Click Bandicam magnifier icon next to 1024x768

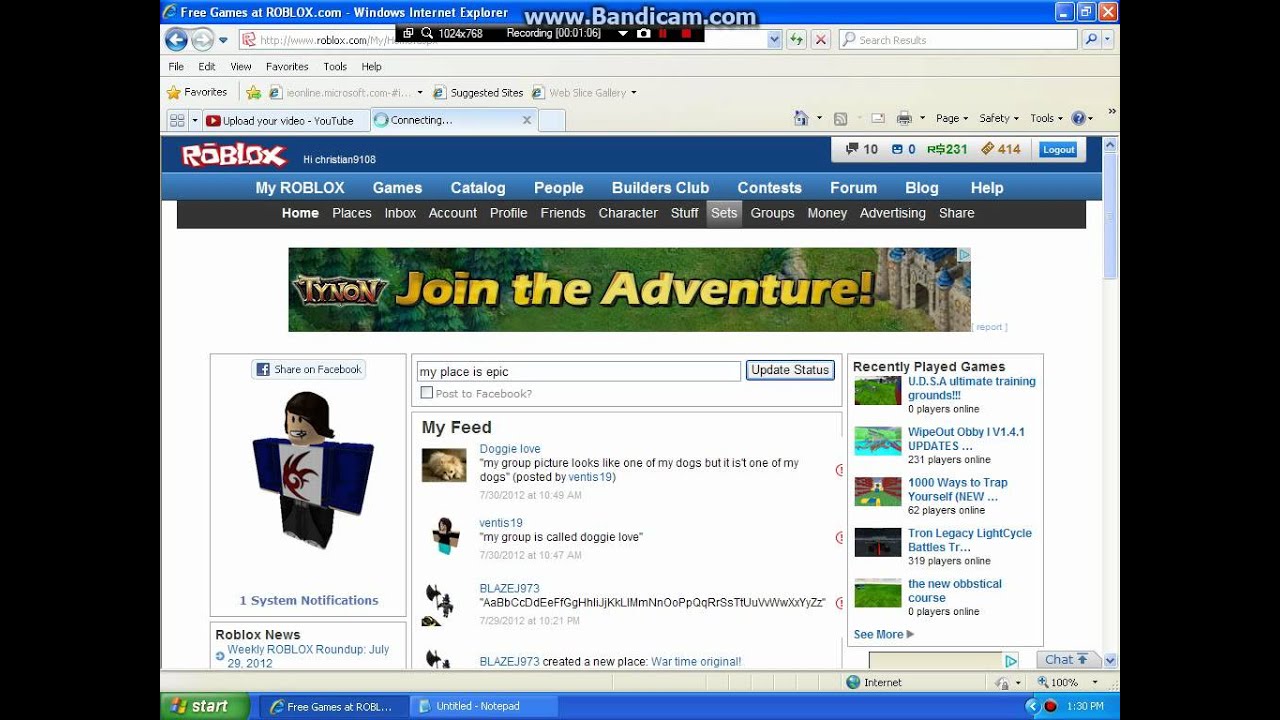(427, 33)
